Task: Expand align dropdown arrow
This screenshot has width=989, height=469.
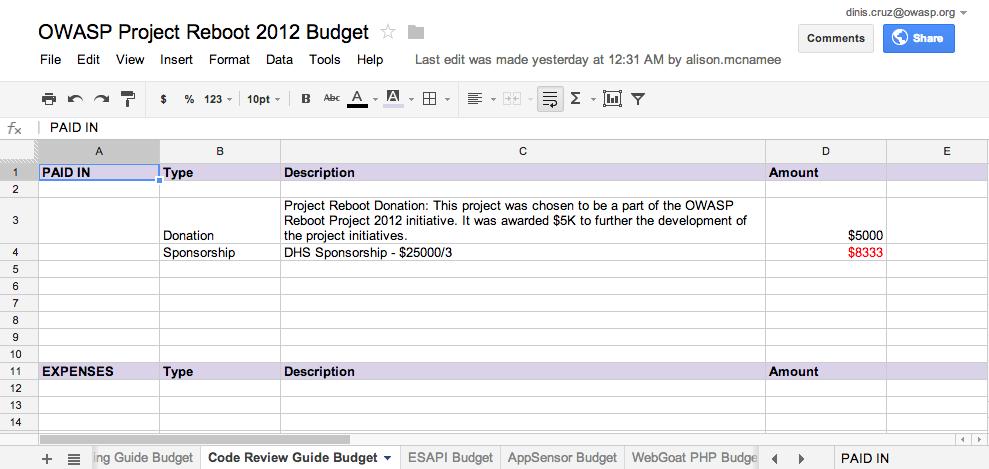Action: [493, 100]
